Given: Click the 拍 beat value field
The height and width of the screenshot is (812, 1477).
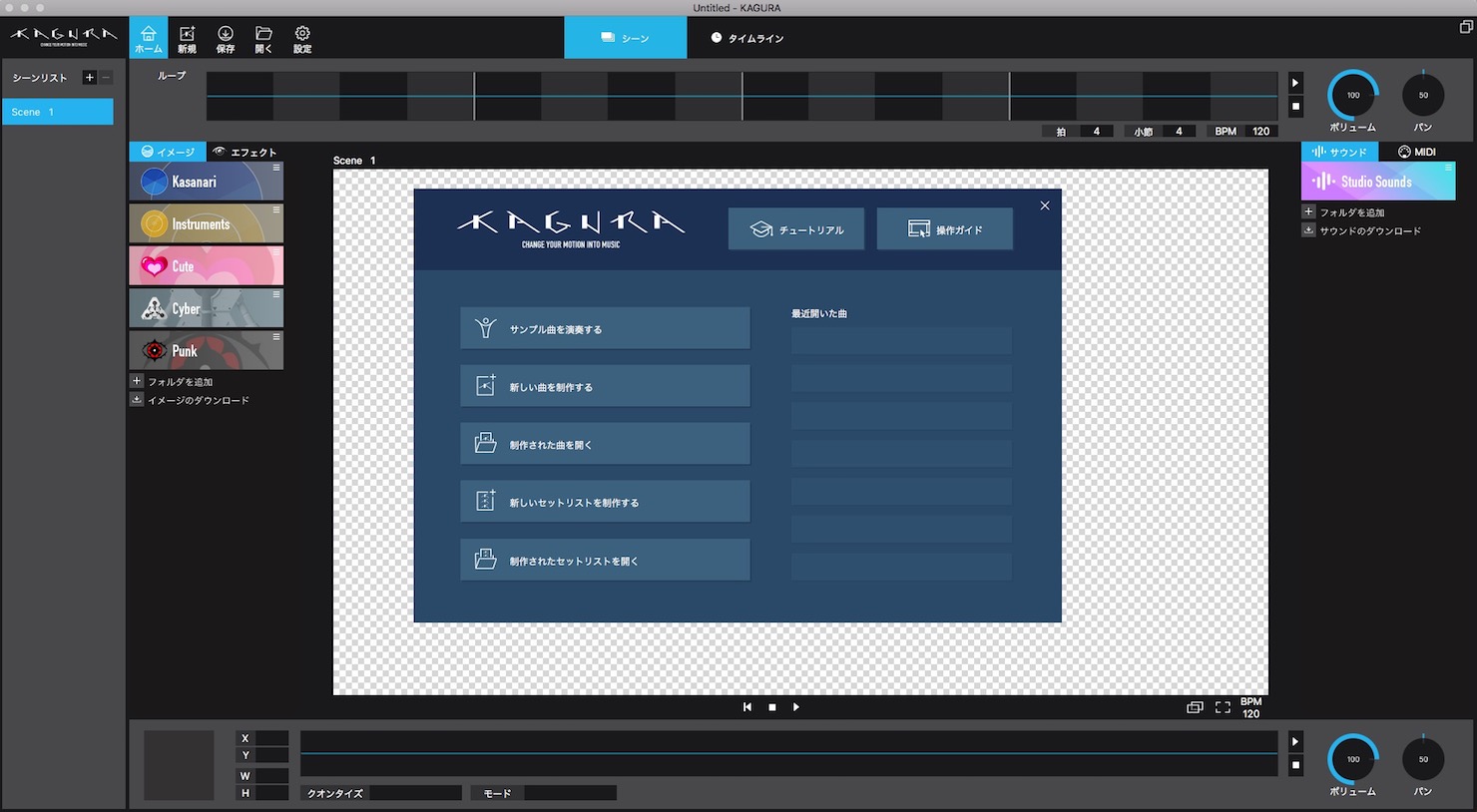Looking at the screenshot, I should [x=1096, y=132].
